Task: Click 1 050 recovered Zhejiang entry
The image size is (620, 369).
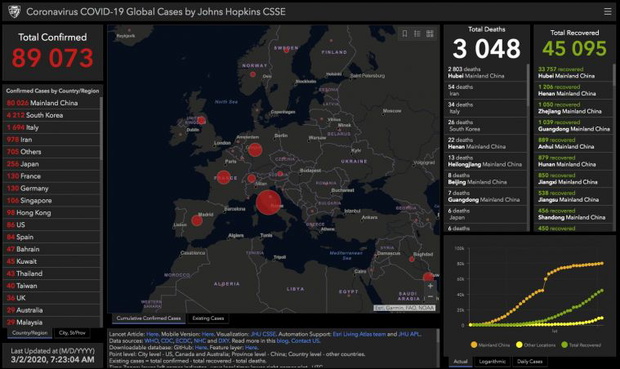Action: [x=573, y=108]
